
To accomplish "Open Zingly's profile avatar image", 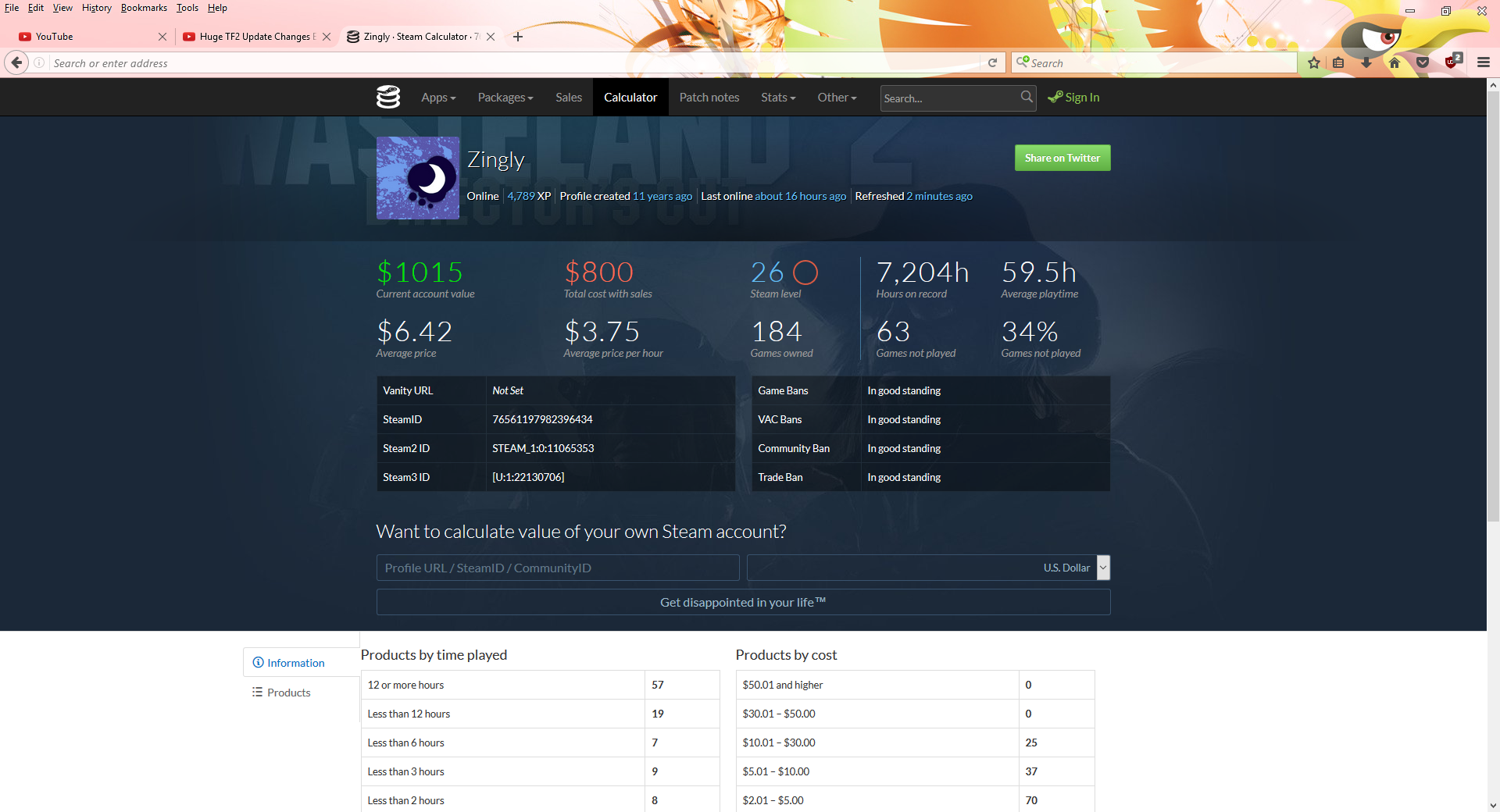I will tap(418, 178).
